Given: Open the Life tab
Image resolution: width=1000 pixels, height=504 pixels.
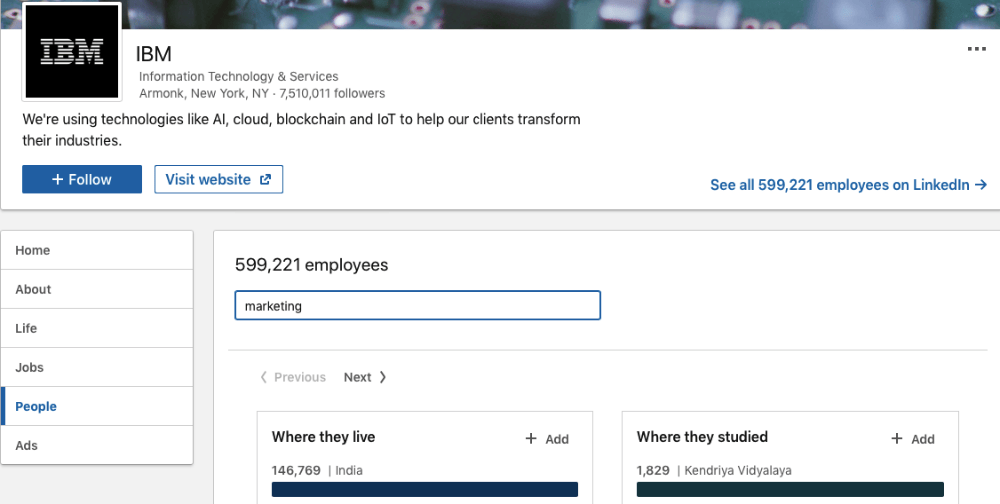Looking at the screenshot, I should click(x=97, y=328).
